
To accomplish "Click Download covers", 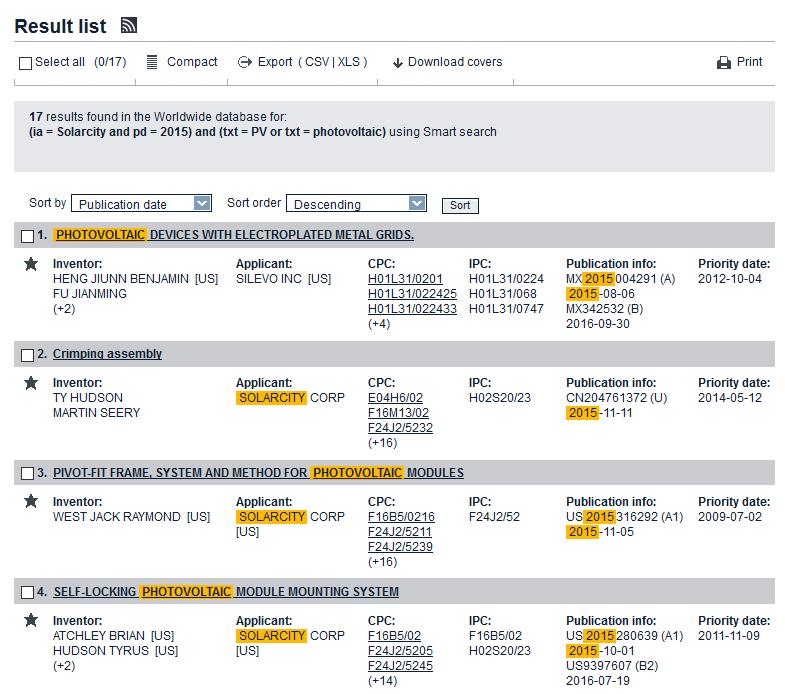I will [x=455, y=62].
